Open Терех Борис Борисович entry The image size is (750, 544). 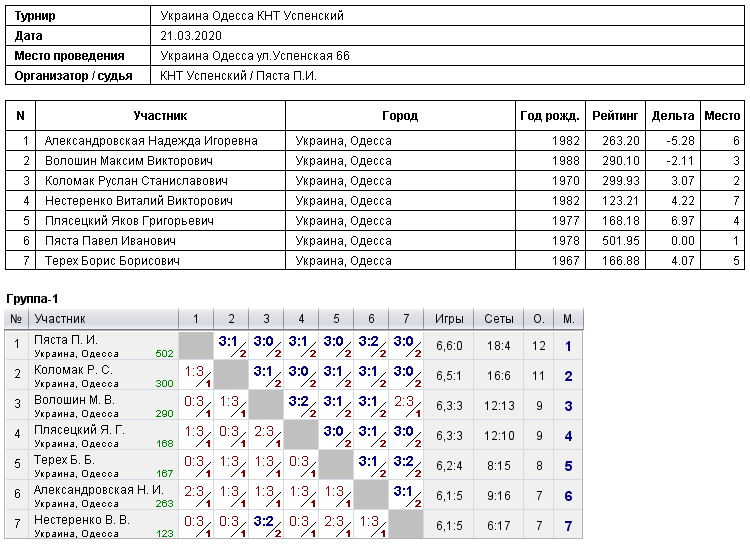pos(112,261)
